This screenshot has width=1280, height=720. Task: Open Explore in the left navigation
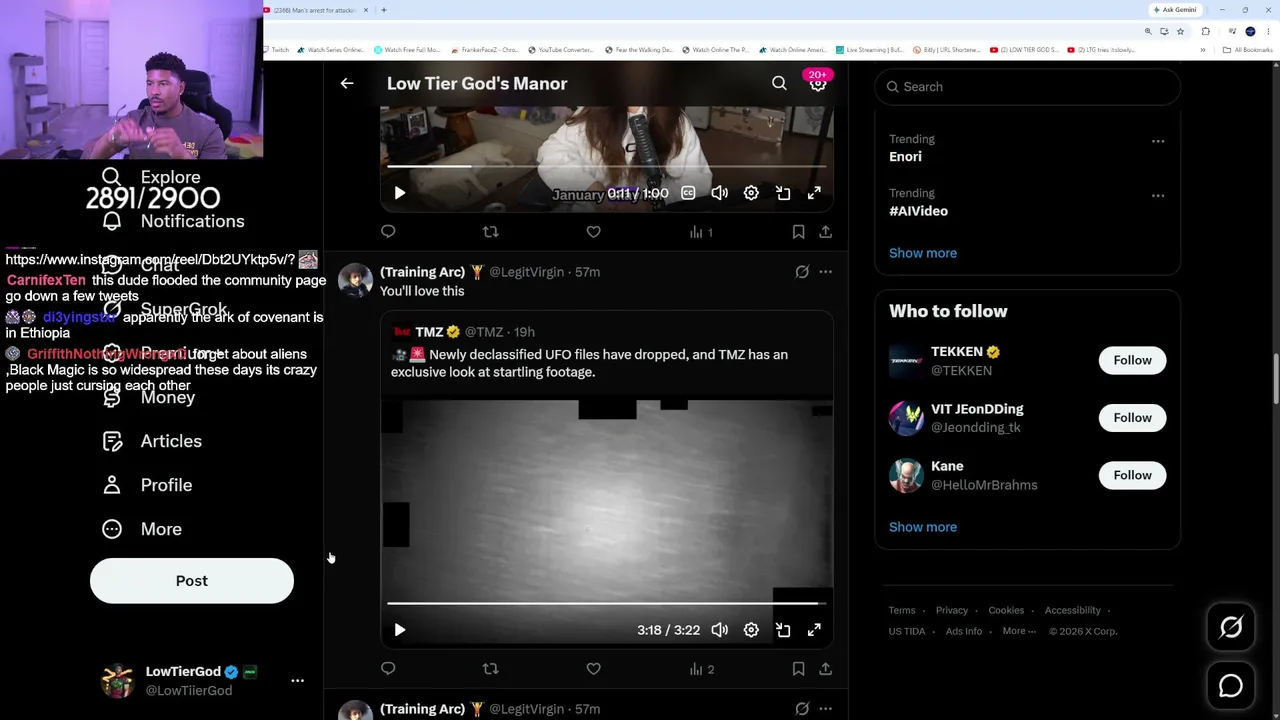click(151, 177)
